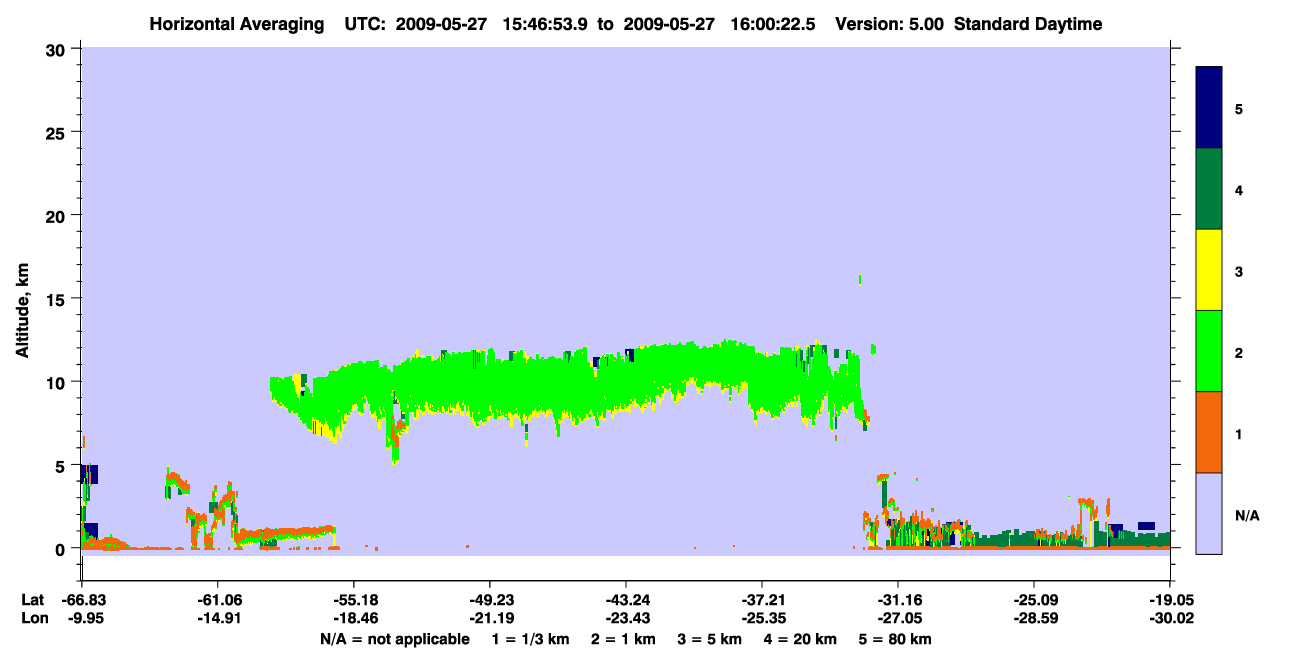Click the colorbar label 'N/A'
The height and width of the screenshot is (667, 1300).
point(1246,515)
